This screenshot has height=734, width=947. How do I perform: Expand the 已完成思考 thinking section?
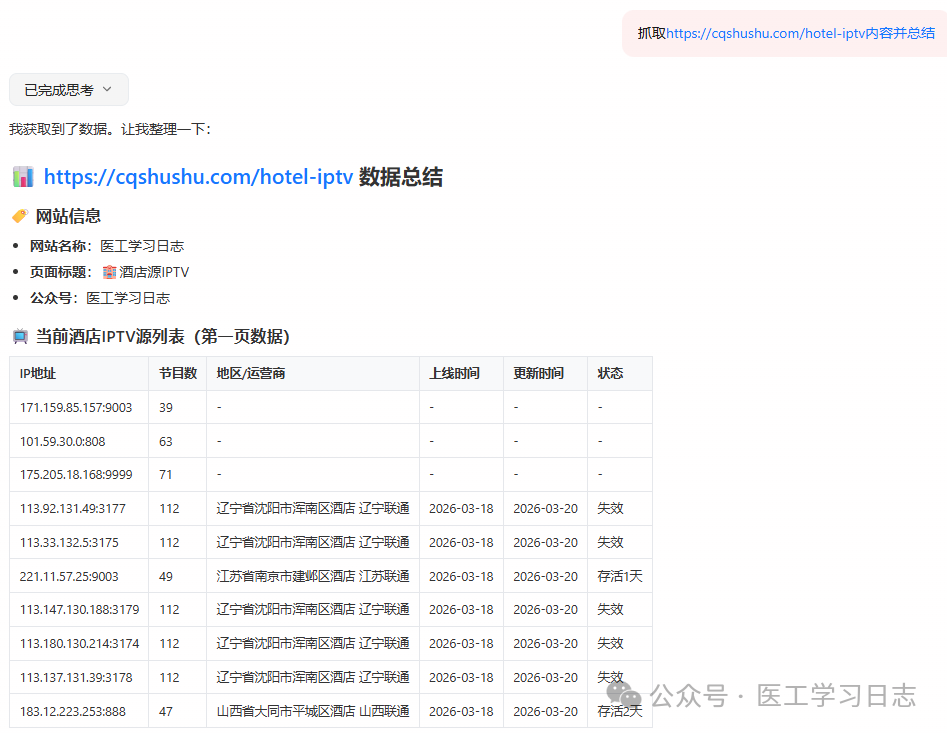[x=68, y=89]
